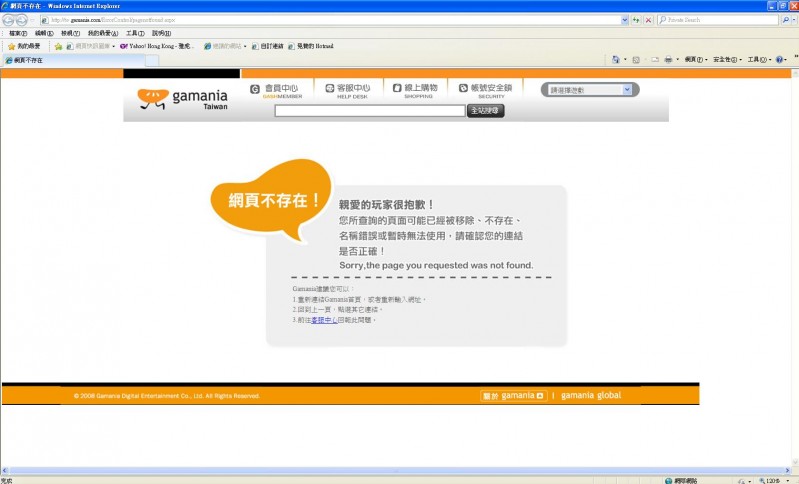Click the magnifier search button

coord(786,20)
